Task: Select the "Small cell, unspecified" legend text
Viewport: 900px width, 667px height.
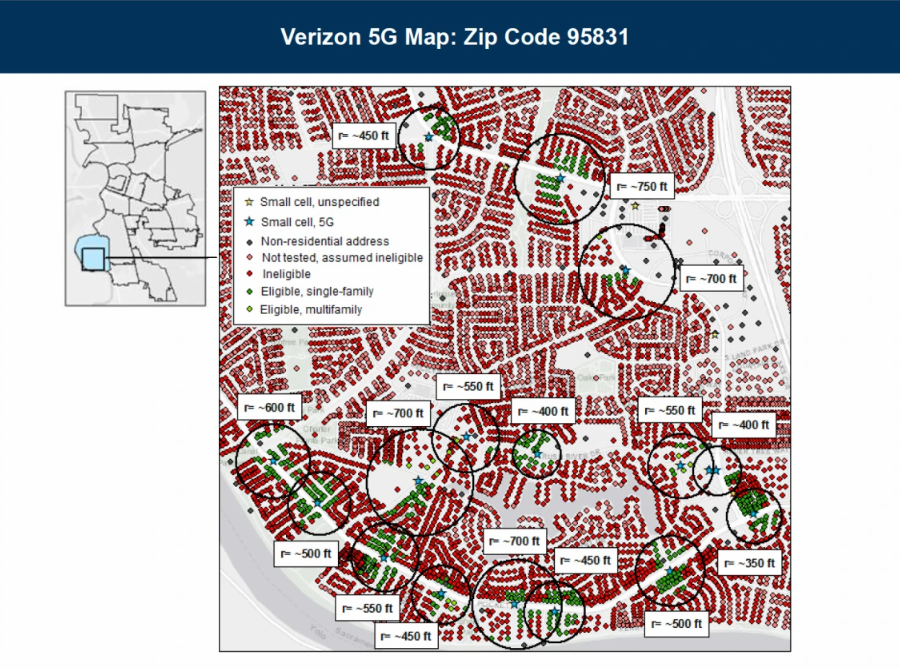Action: (x=319, y=202)
